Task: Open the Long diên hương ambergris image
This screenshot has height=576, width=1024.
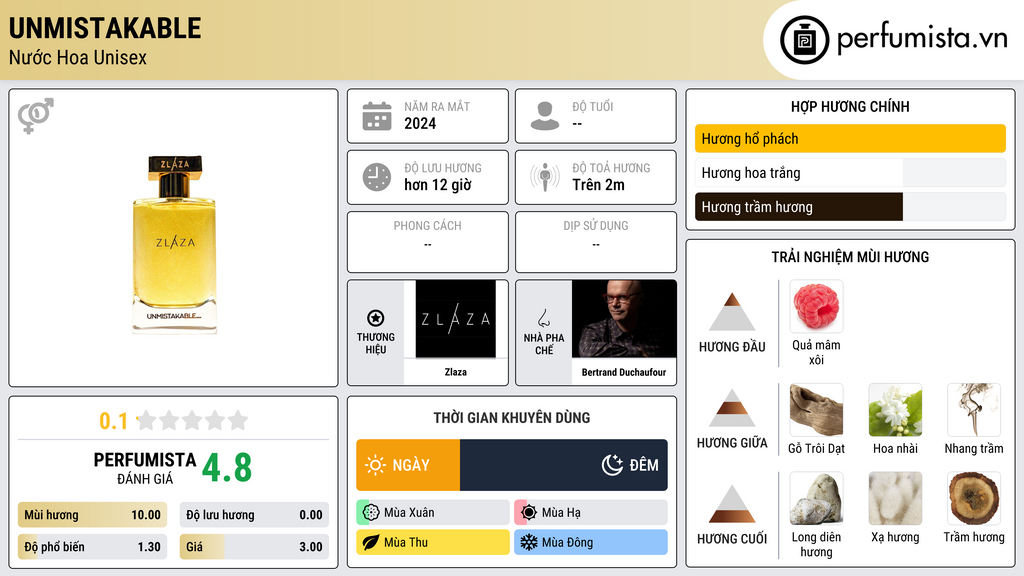Action: (816, 498)
